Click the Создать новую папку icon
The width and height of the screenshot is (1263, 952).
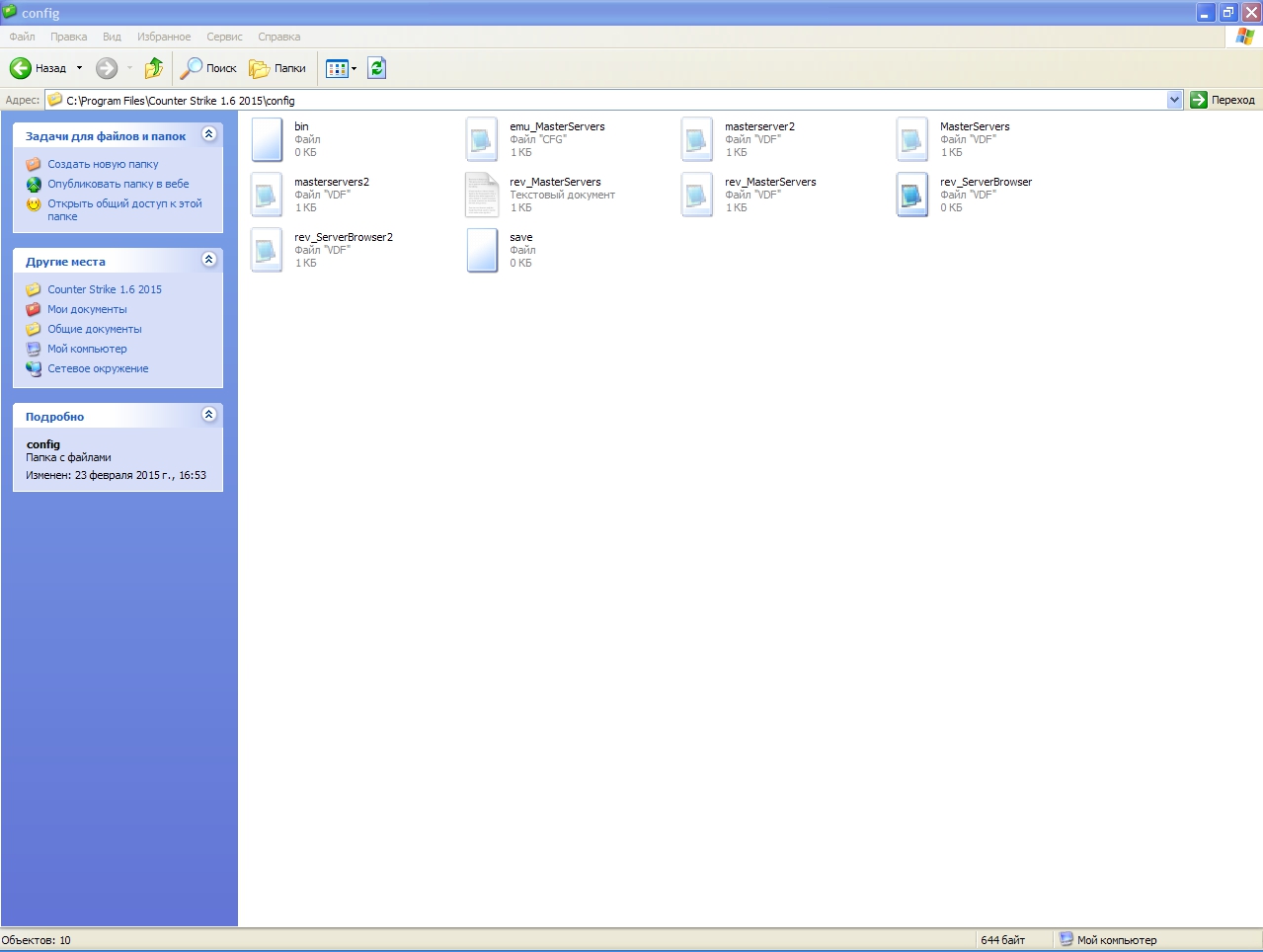pos(34,164)
